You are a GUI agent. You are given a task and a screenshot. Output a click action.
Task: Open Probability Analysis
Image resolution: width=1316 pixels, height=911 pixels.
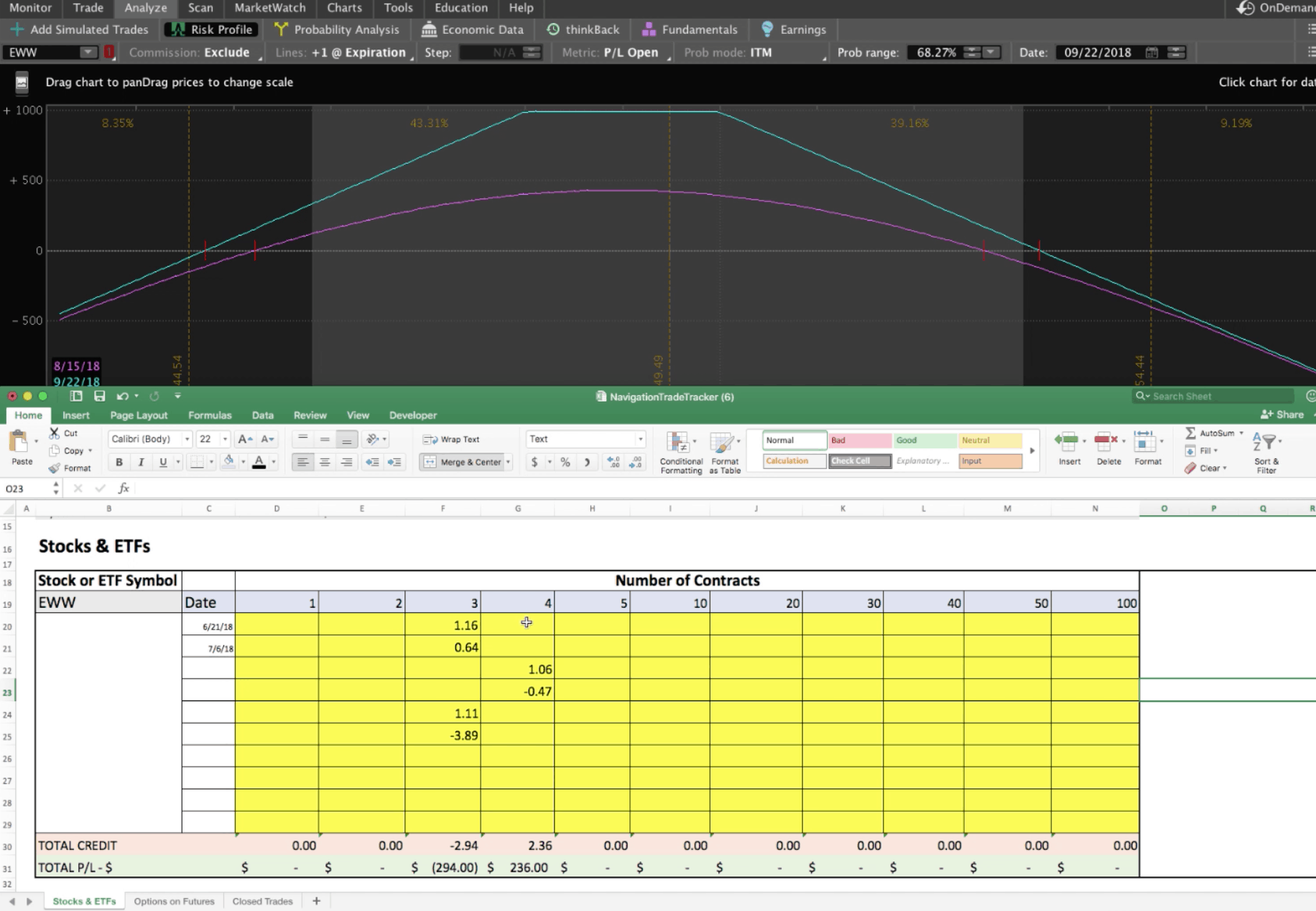(x=337, y=29)
